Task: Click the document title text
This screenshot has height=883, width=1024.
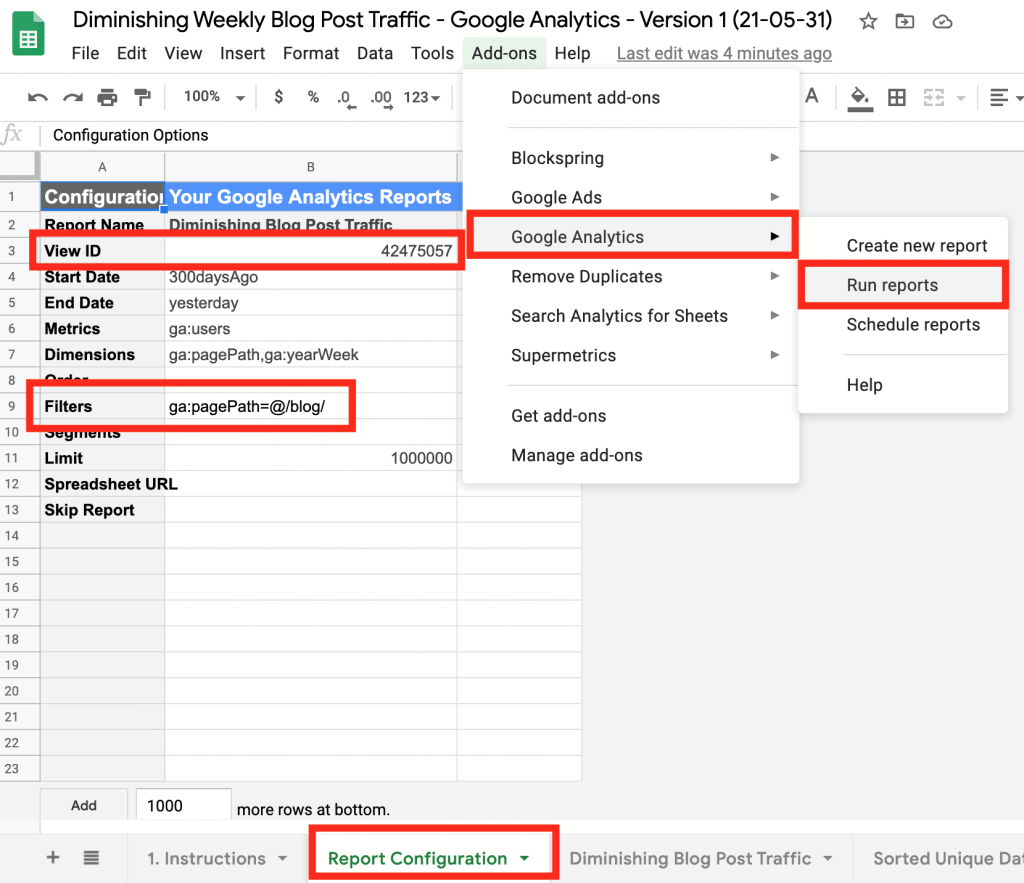Action: pos(452,20)
